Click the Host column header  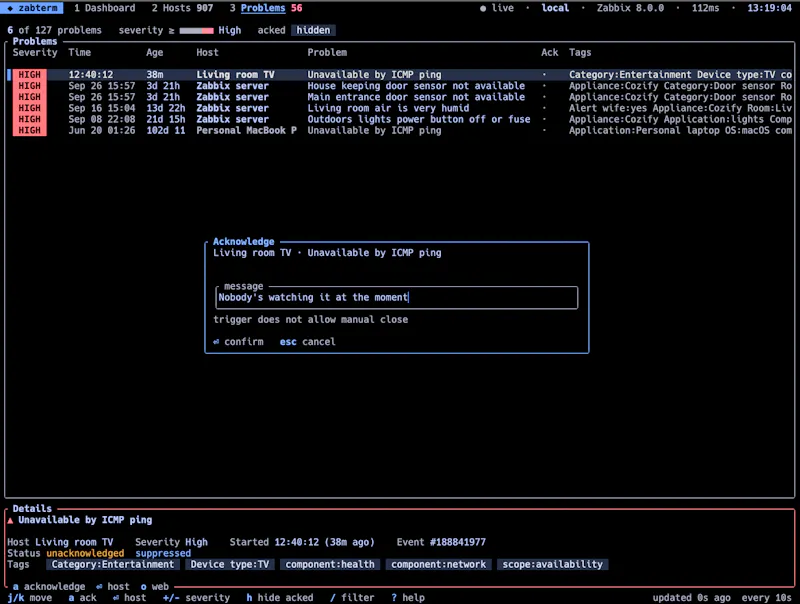(207, 52)
